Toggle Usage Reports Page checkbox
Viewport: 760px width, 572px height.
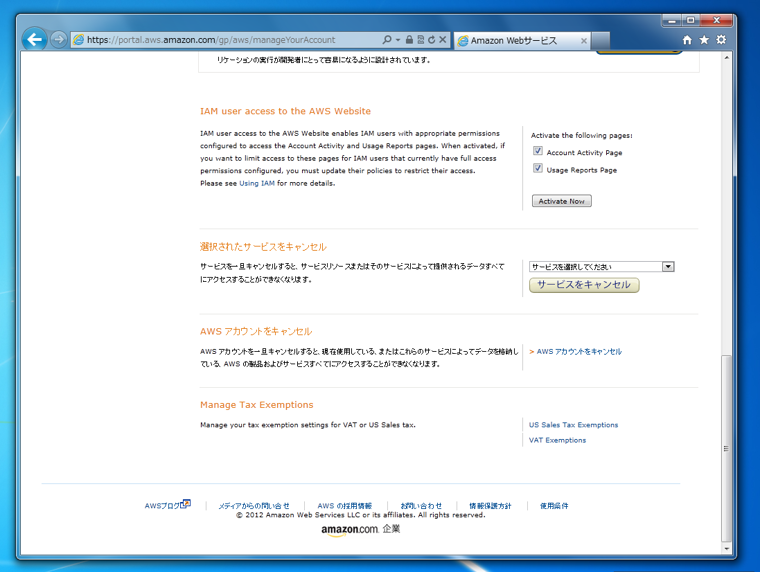coord(538,168)
